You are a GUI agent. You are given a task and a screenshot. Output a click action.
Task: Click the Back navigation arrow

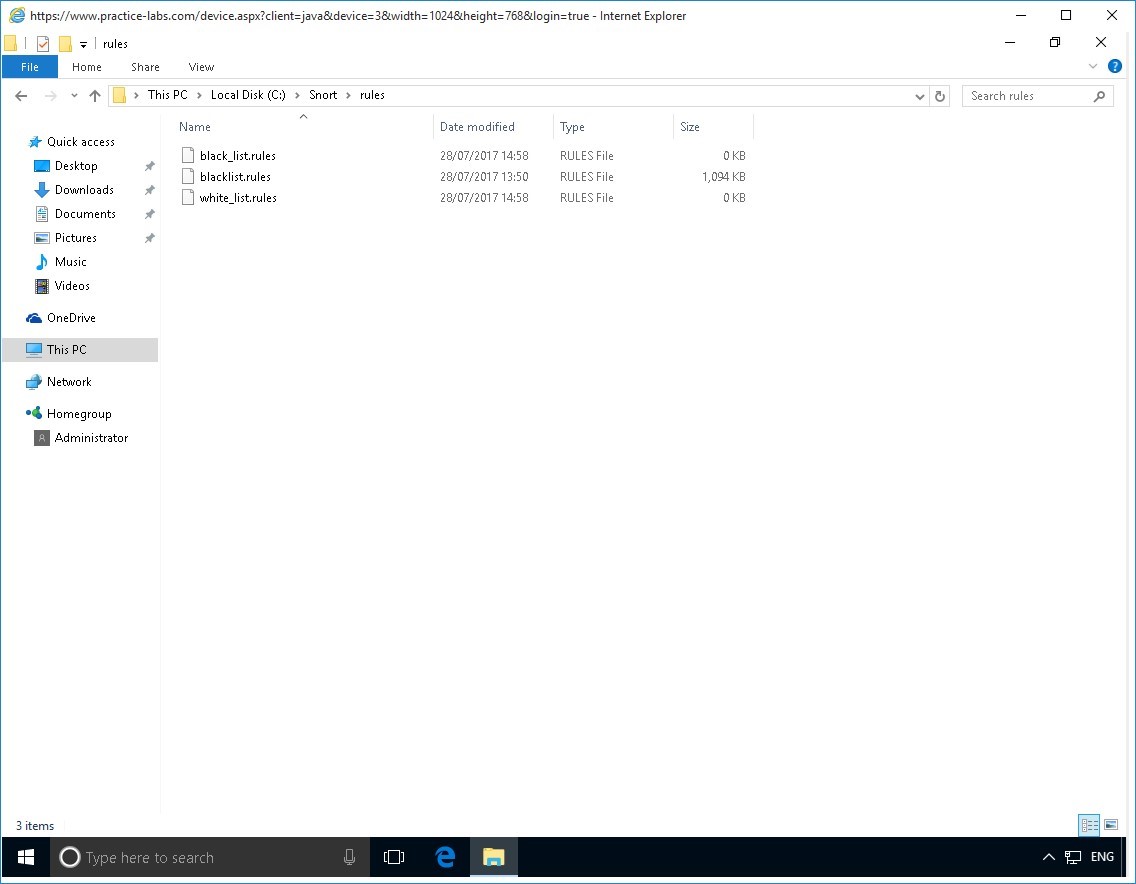point(21,96)
